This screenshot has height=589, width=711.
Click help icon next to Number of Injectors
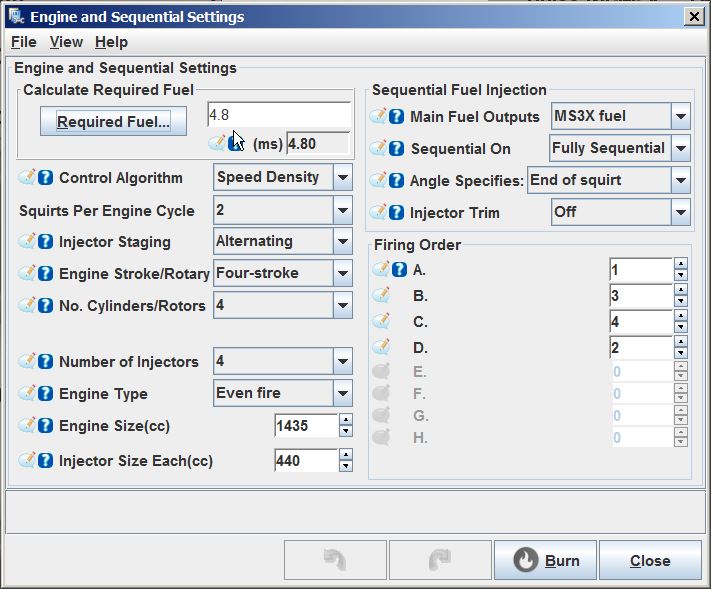(x=45, y=362)
